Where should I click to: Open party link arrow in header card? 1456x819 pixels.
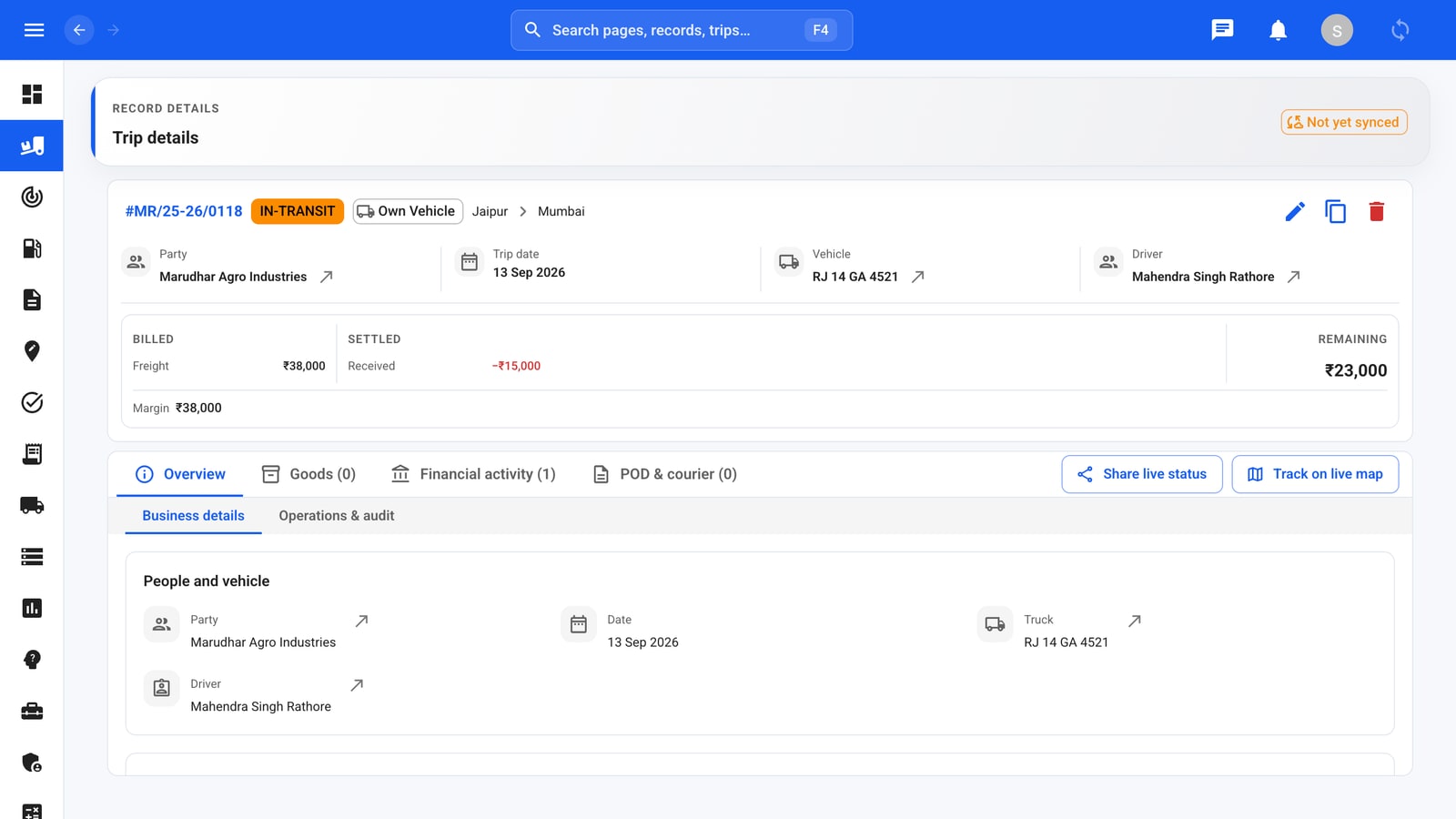pyautogui.click(x=327, y=277)
